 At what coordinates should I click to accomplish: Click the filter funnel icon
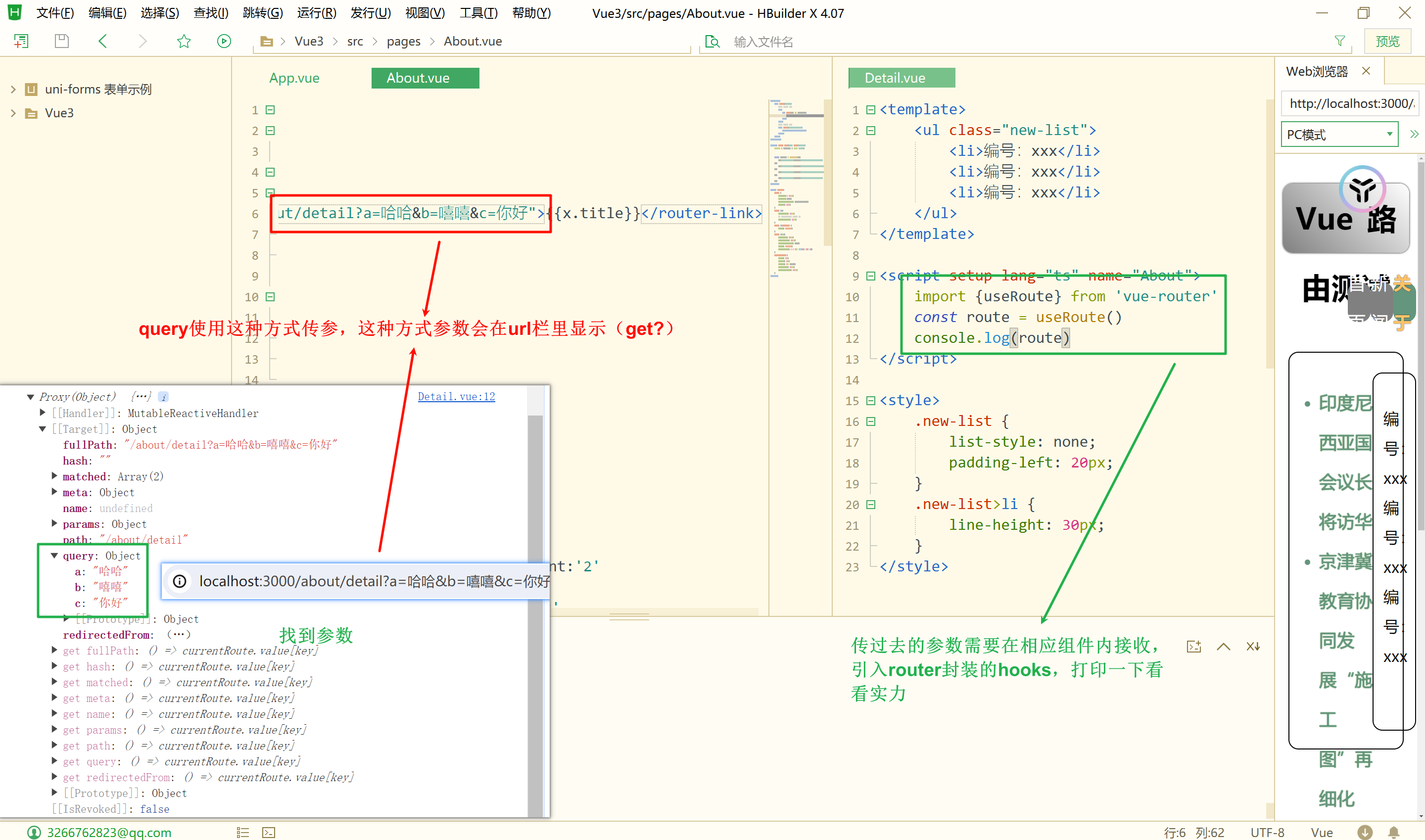click(1339, 41)
